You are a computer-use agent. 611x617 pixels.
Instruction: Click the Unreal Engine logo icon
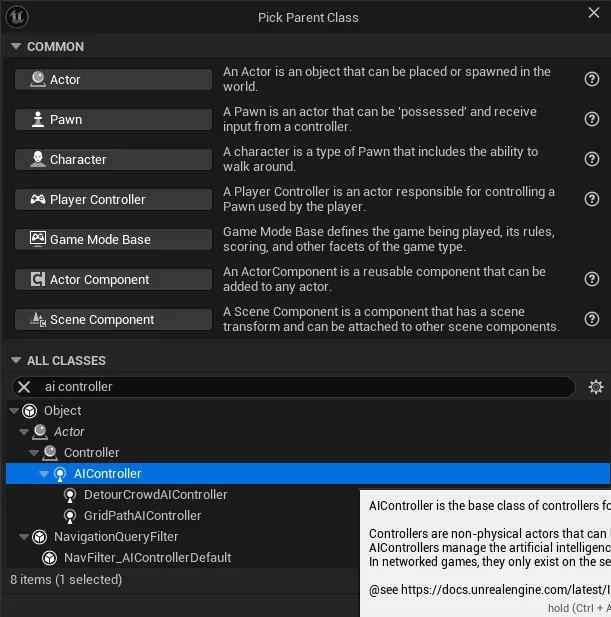coord(17,17)
